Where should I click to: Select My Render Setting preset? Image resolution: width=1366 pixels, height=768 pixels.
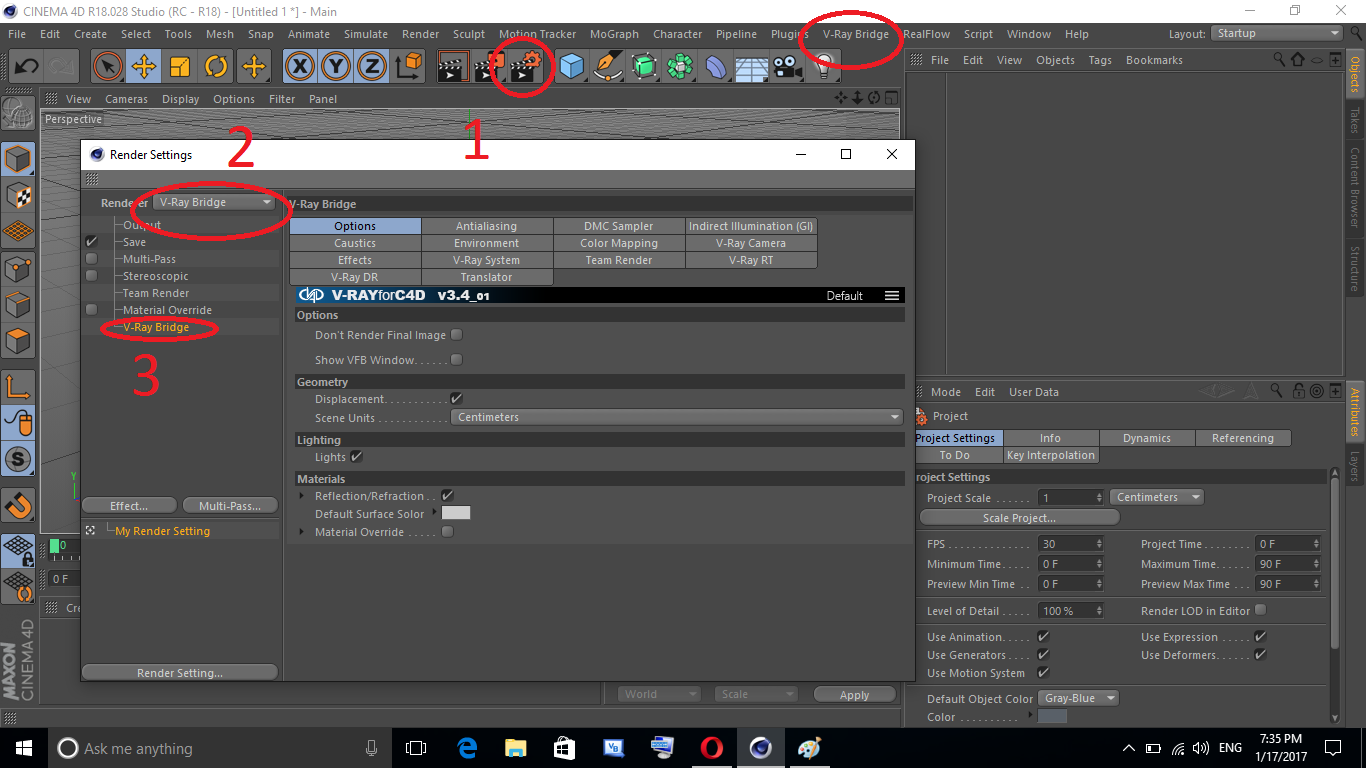[x=162, y=531]
